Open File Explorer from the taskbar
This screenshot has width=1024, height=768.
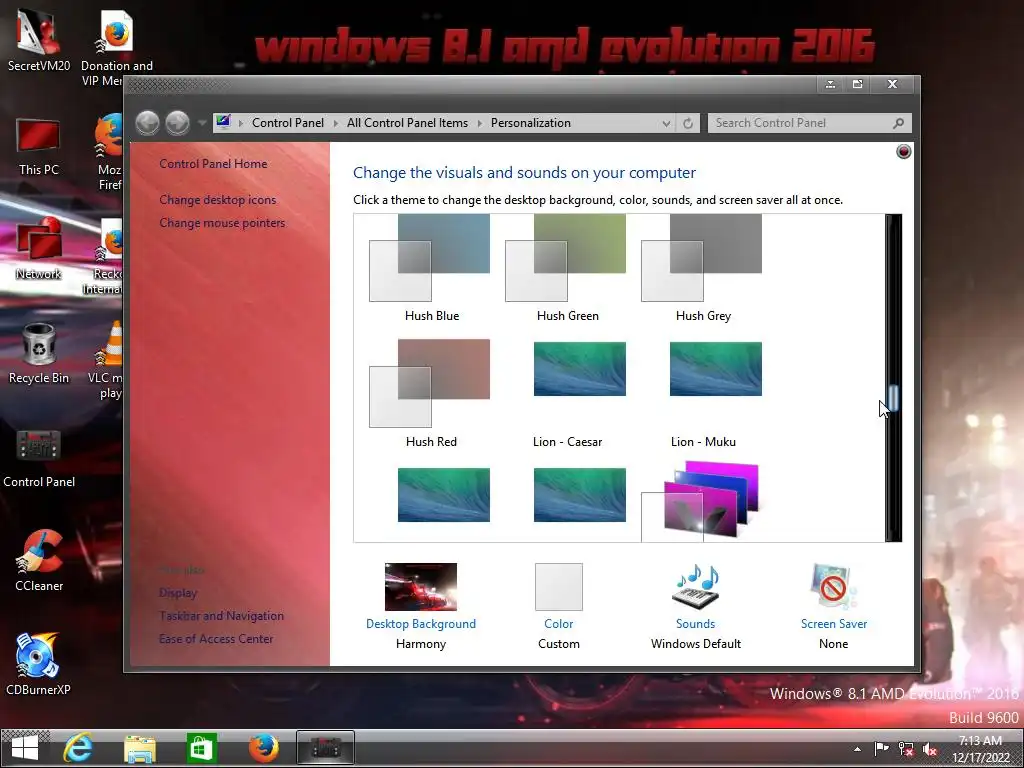[x=140, y=748]
